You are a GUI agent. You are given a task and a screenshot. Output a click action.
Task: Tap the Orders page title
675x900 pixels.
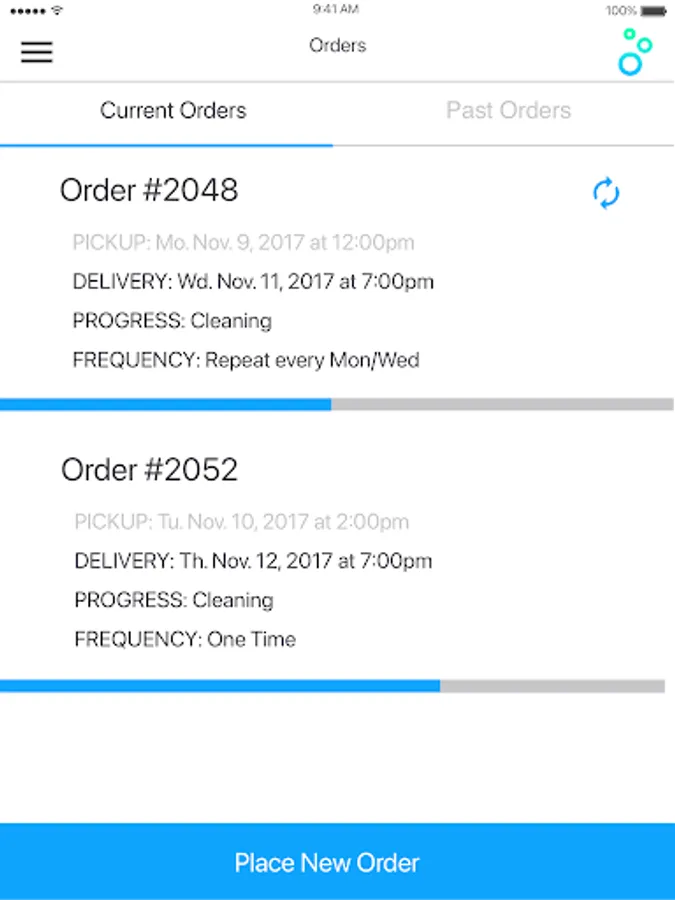click(x=338, y=45)
